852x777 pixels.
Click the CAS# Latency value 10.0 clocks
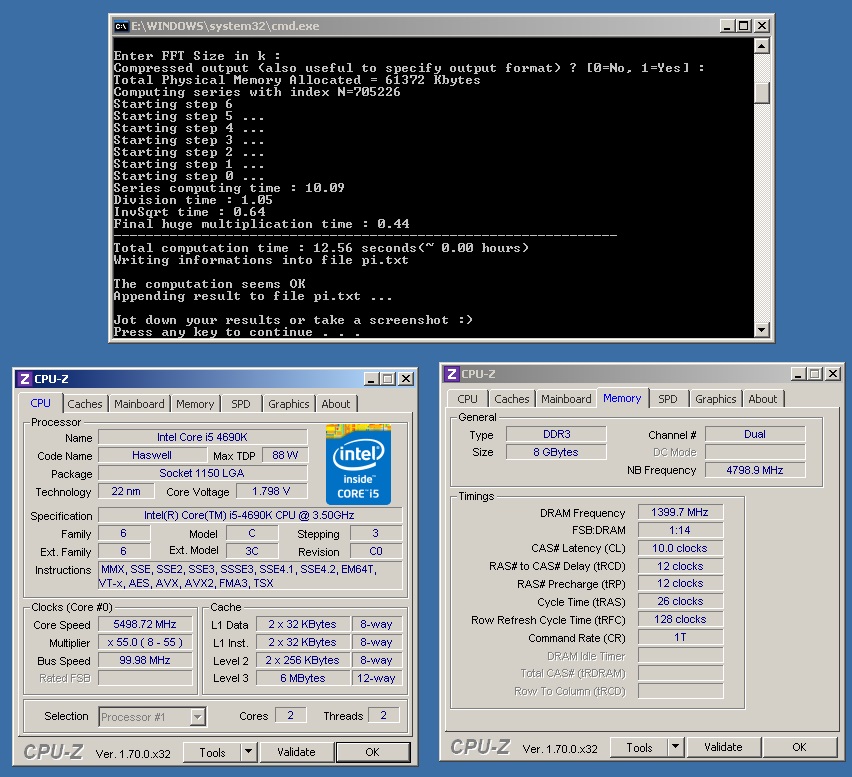point(680,548)
